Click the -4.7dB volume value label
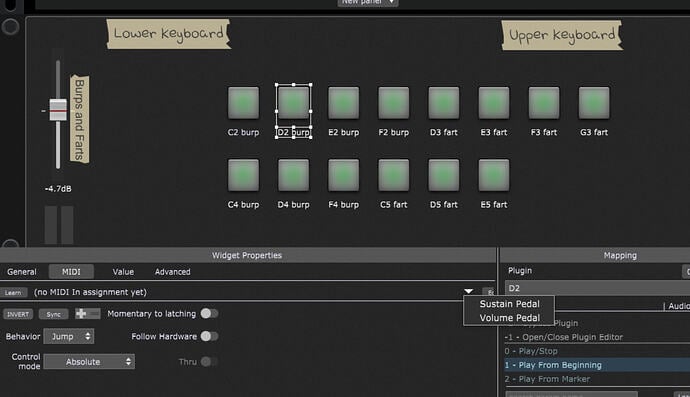 click(x=58, y=189)
